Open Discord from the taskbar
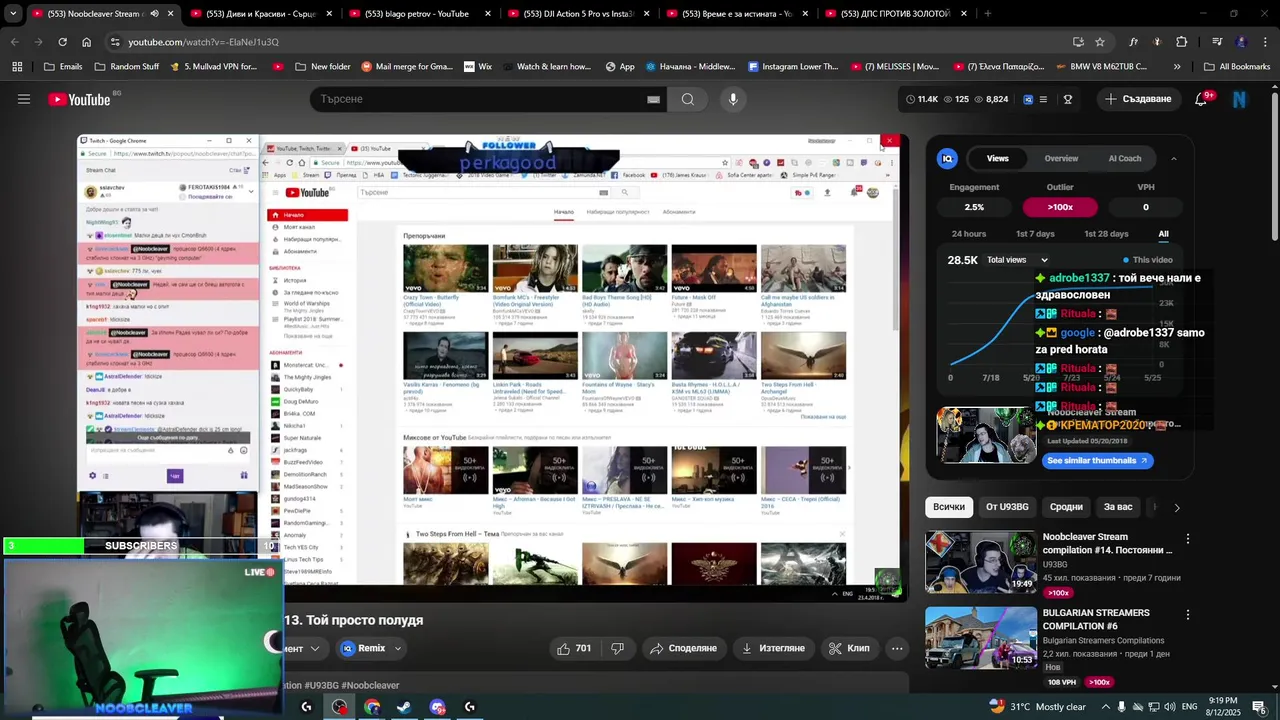The image size is (1280, 720). 437,707
